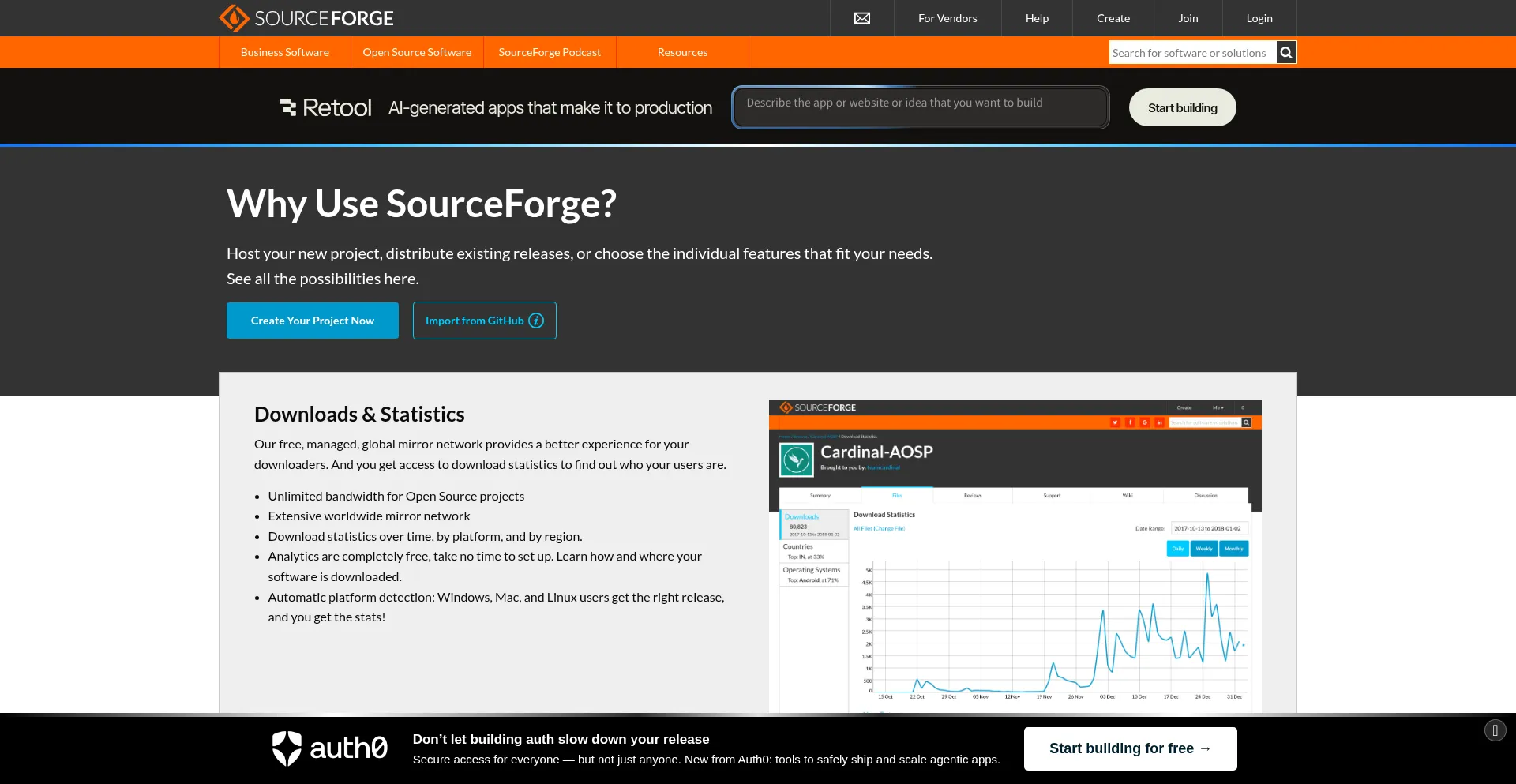
Task: Focus the software search field
Action: pos(1192,52)
